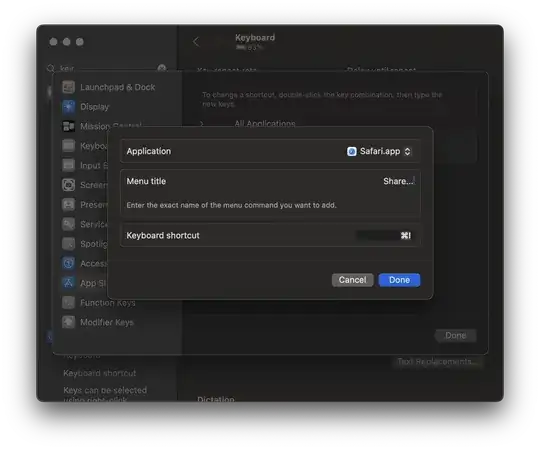Image resolution: width=540 pixels, height=450 pixels.
Task: Click the dimmed Done button in the shortcuts sheet
Action: tap(455, 335)
